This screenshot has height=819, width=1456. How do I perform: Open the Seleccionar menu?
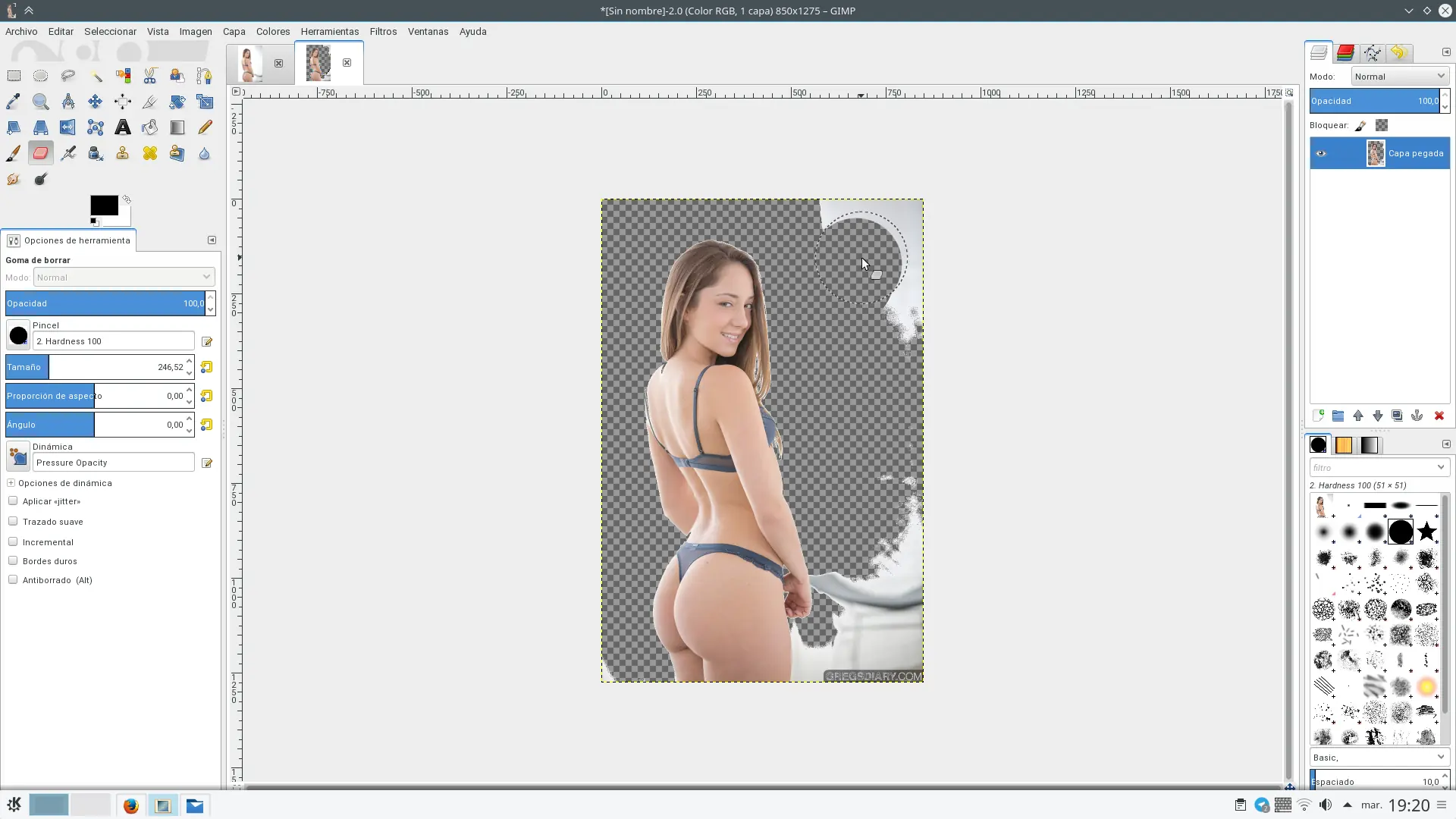pos(110,31)
